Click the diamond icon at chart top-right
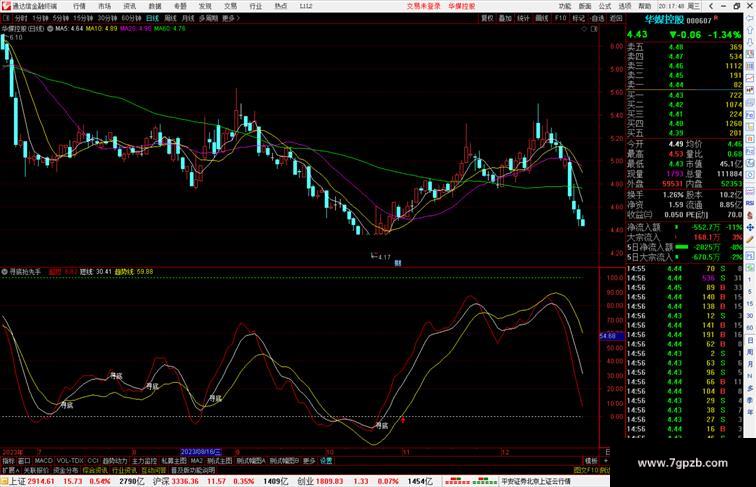The image size is (756, 487). point(584,29)
